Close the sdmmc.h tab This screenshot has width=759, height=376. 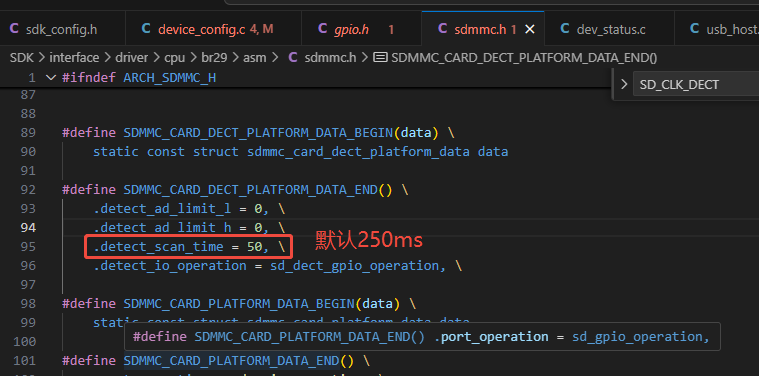(530, 30)
